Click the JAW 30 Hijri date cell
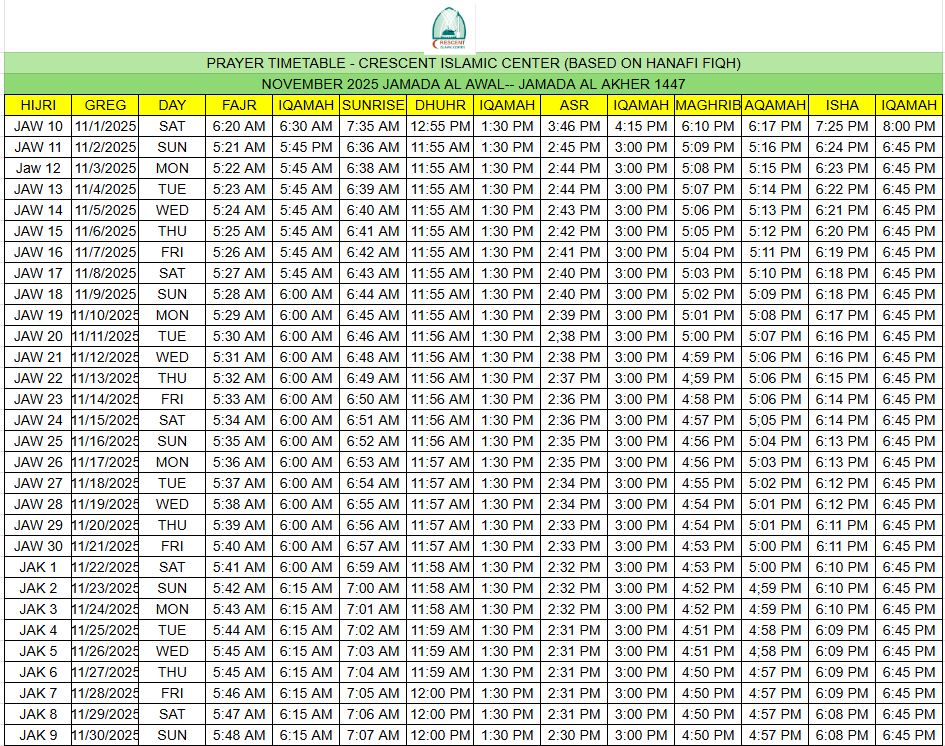This screenshot has width=945, height=746. click(x=38, y=546)
